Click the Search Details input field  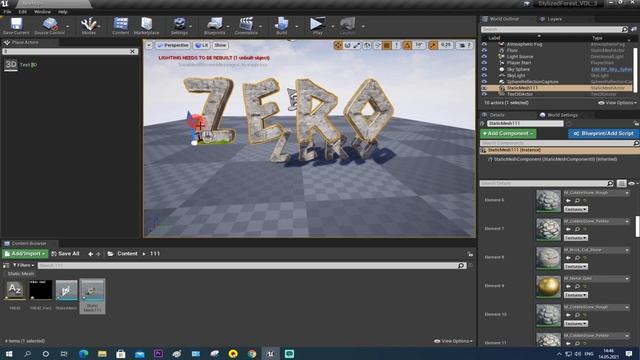547,184
